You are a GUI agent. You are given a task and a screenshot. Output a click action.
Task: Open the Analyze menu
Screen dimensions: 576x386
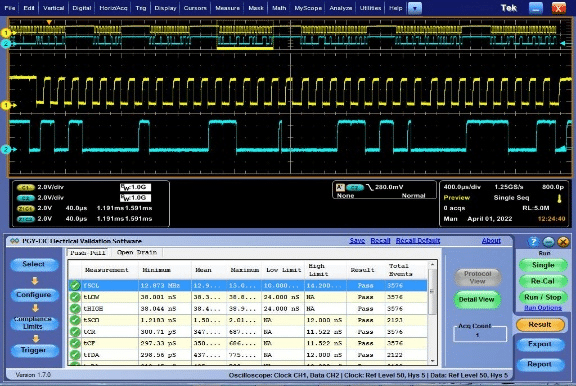pos(341,8)
